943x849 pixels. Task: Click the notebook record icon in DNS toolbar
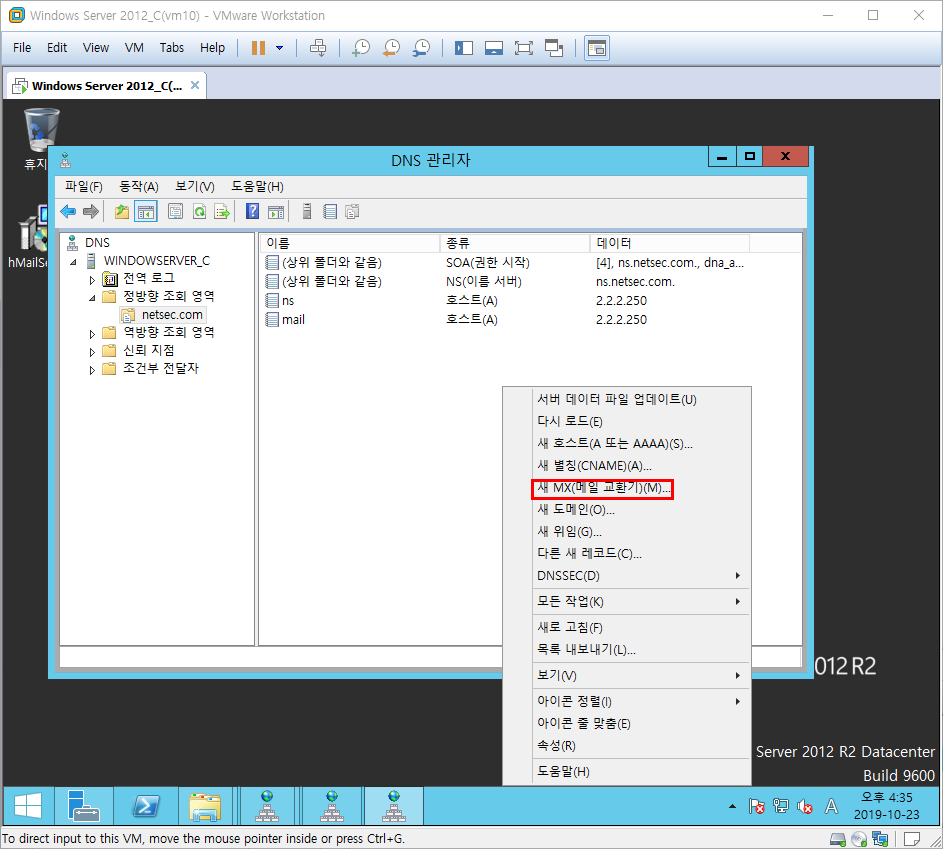[330, 212]
